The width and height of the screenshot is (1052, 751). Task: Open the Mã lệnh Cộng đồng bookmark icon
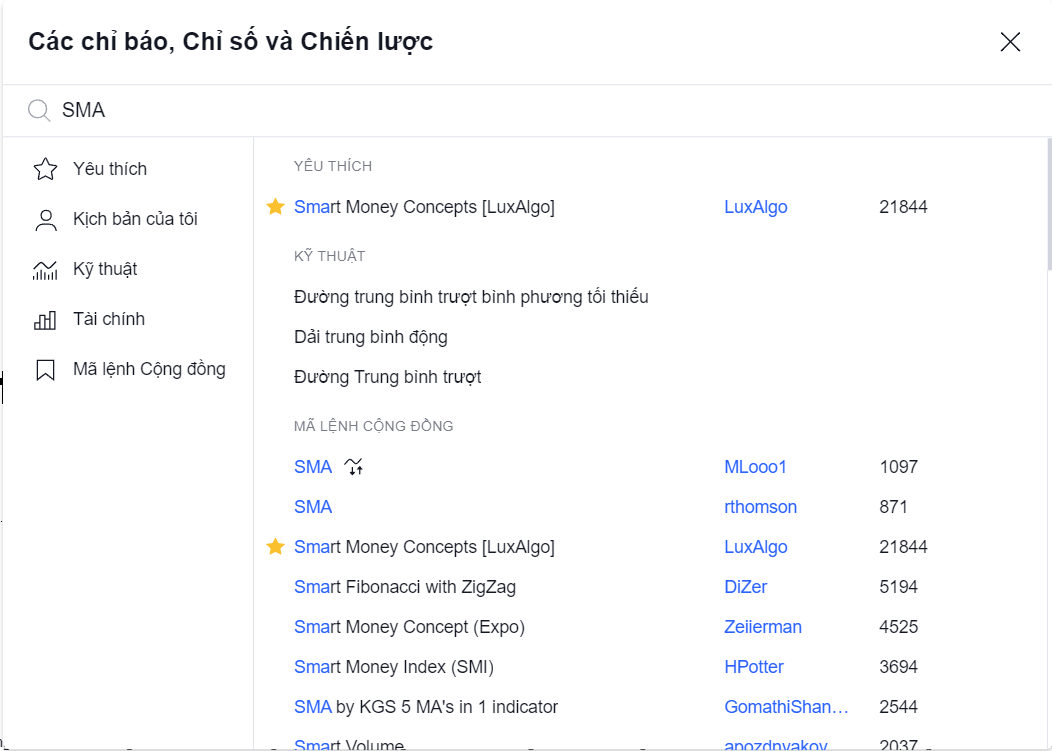pyautogui.click(x=46, y=370)
